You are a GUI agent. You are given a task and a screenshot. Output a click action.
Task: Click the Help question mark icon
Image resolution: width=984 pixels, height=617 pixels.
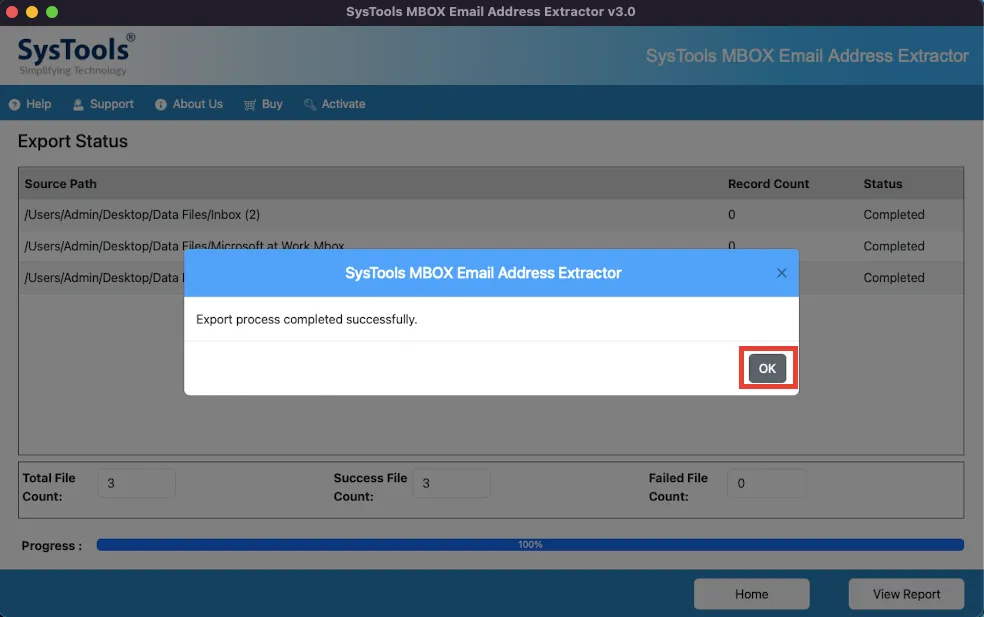point(14,105)
